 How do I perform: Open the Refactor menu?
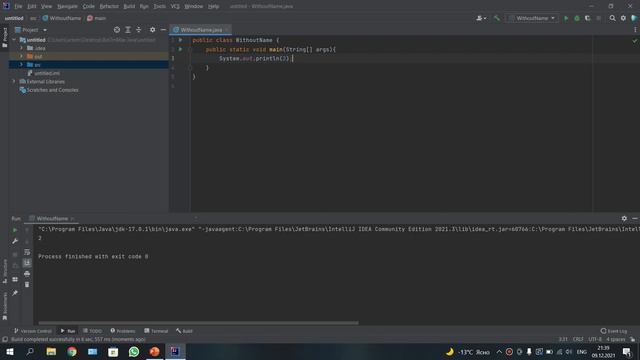pos(109,7)
